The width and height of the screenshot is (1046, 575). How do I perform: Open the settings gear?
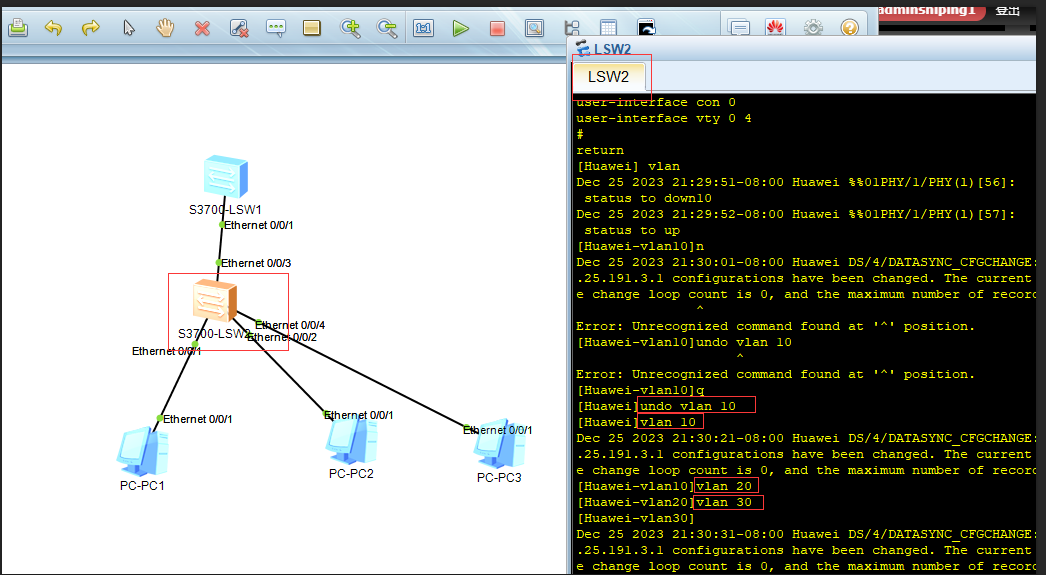coord(813,28)
